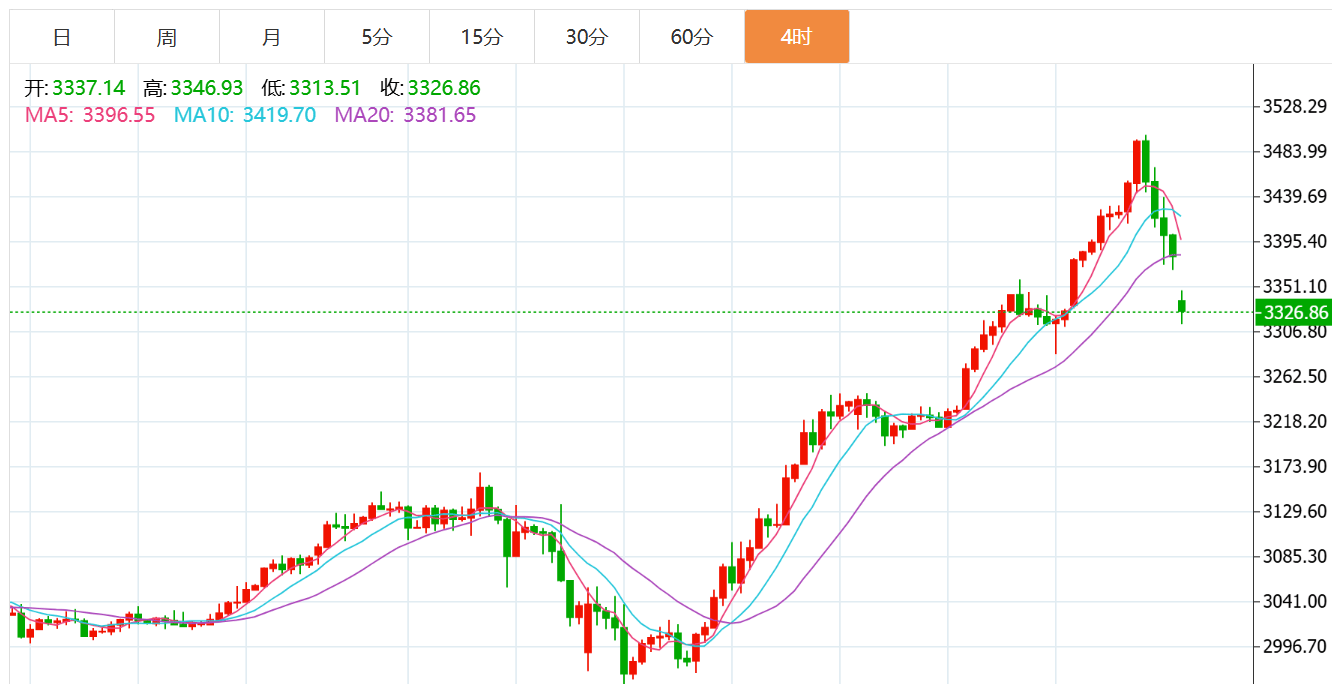Screen dimensions: 1332x684
Task: Select the 月 (monthly) timeframe tab
Action: (272, 37)
